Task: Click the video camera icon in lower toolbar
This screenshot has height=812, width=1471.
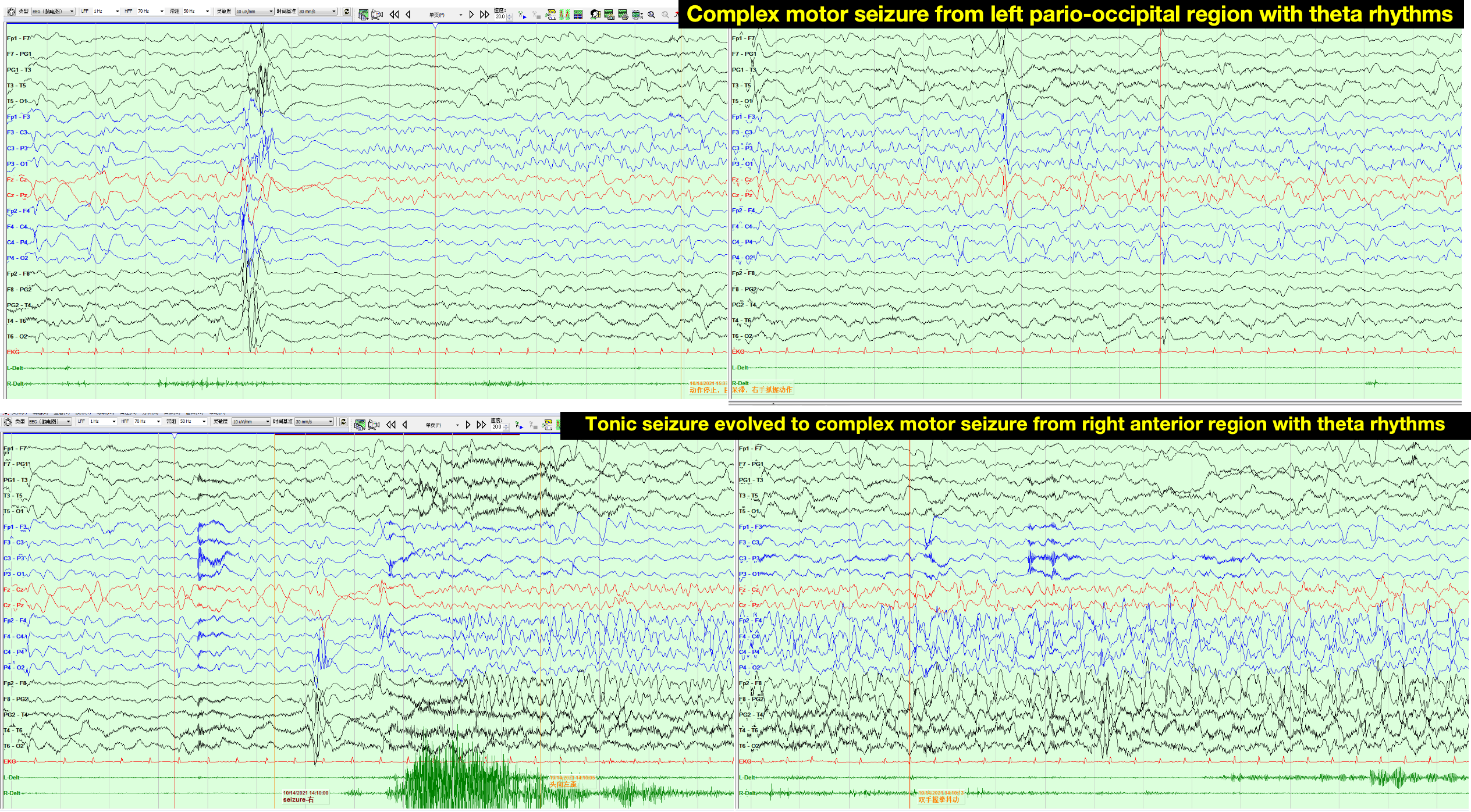Action: click(374, 425)
